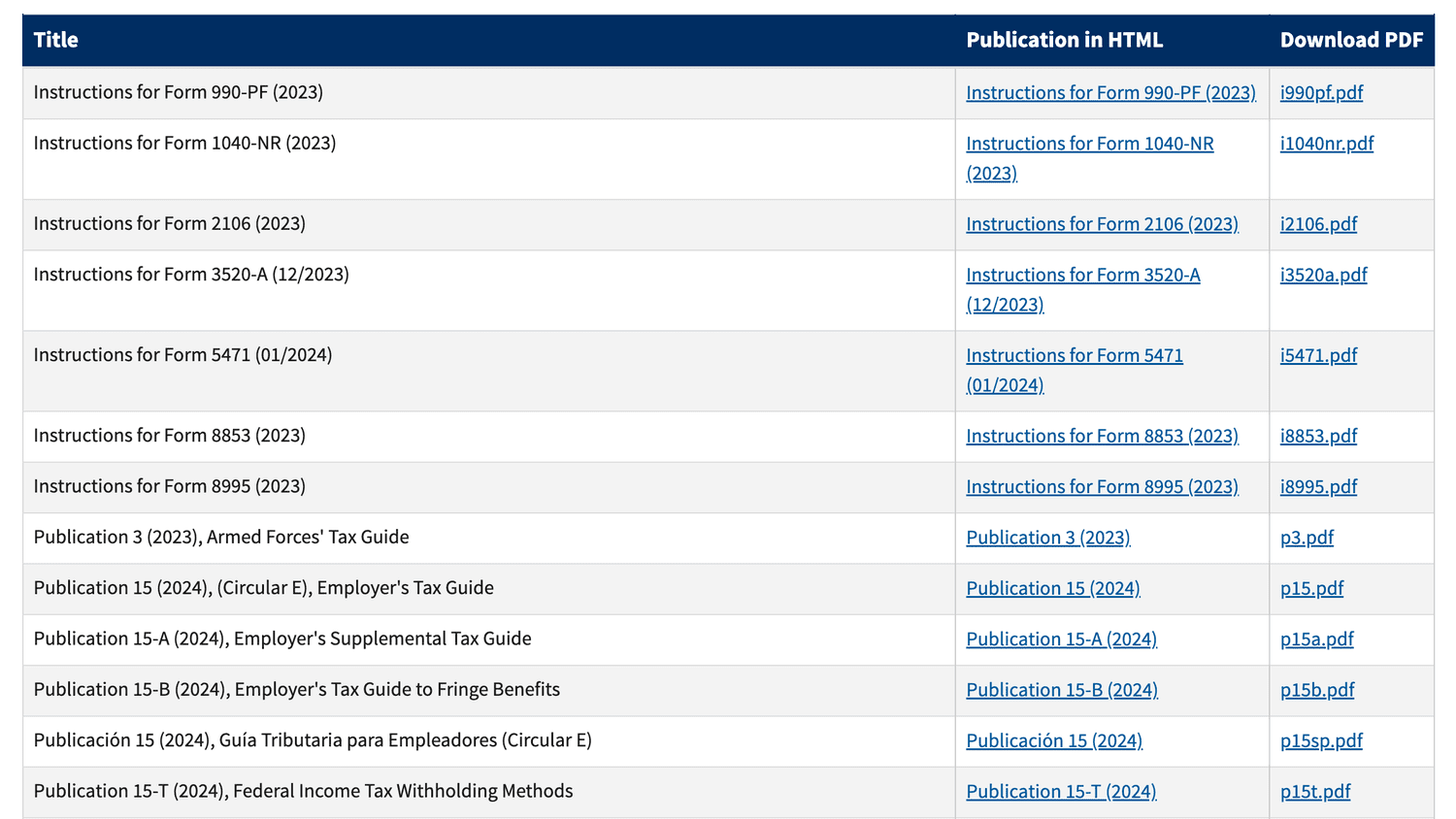Download i2106.pdf

(1318, 224)
